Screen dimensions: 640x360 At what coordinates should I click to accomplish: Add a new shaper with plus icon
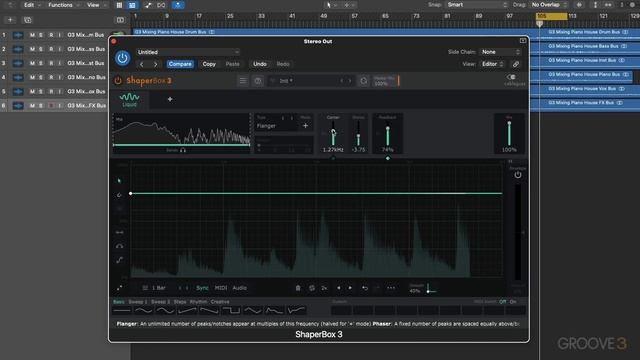[x=170, y=99]
